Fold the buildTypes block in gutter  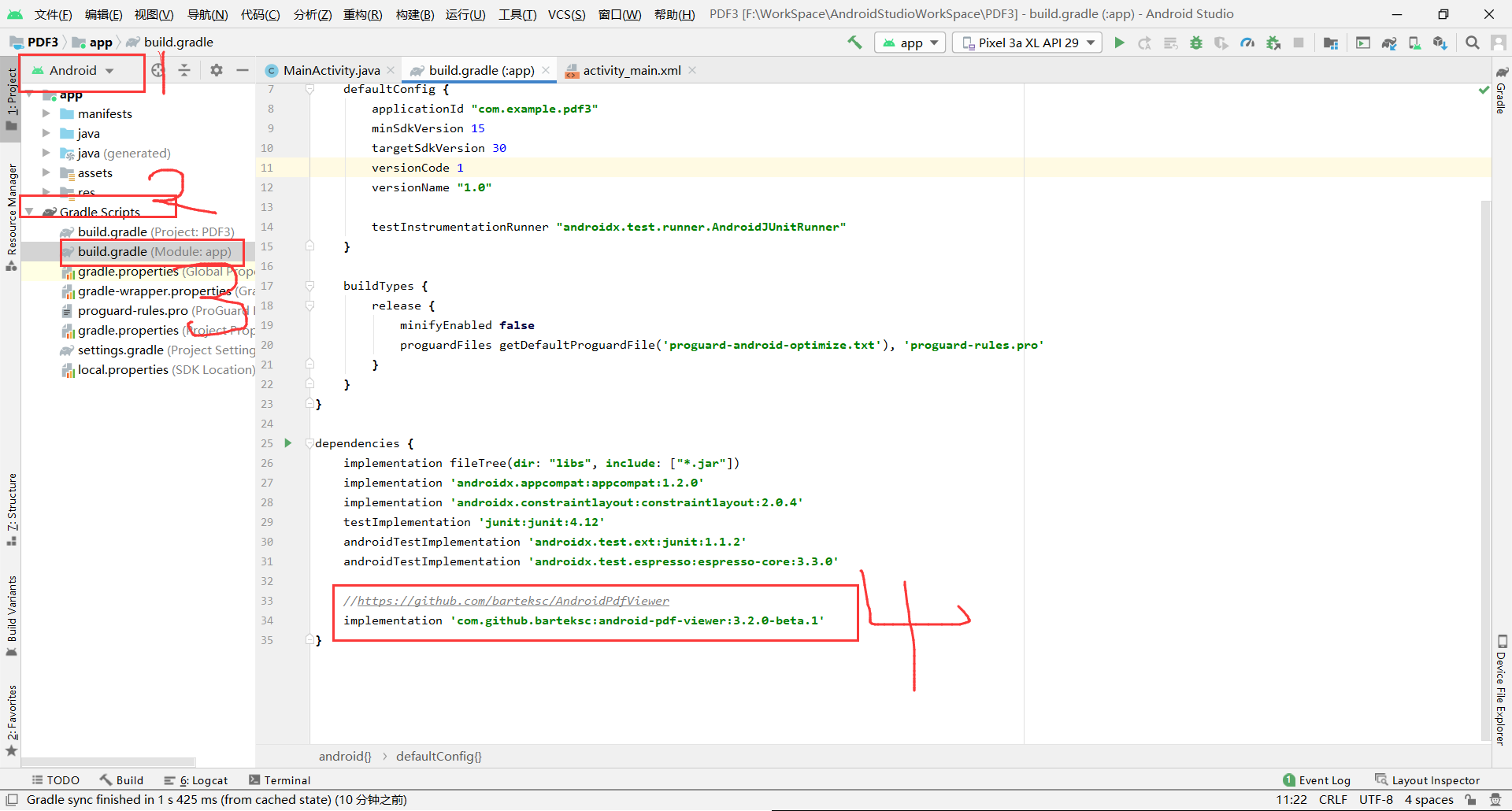(309, 286)
